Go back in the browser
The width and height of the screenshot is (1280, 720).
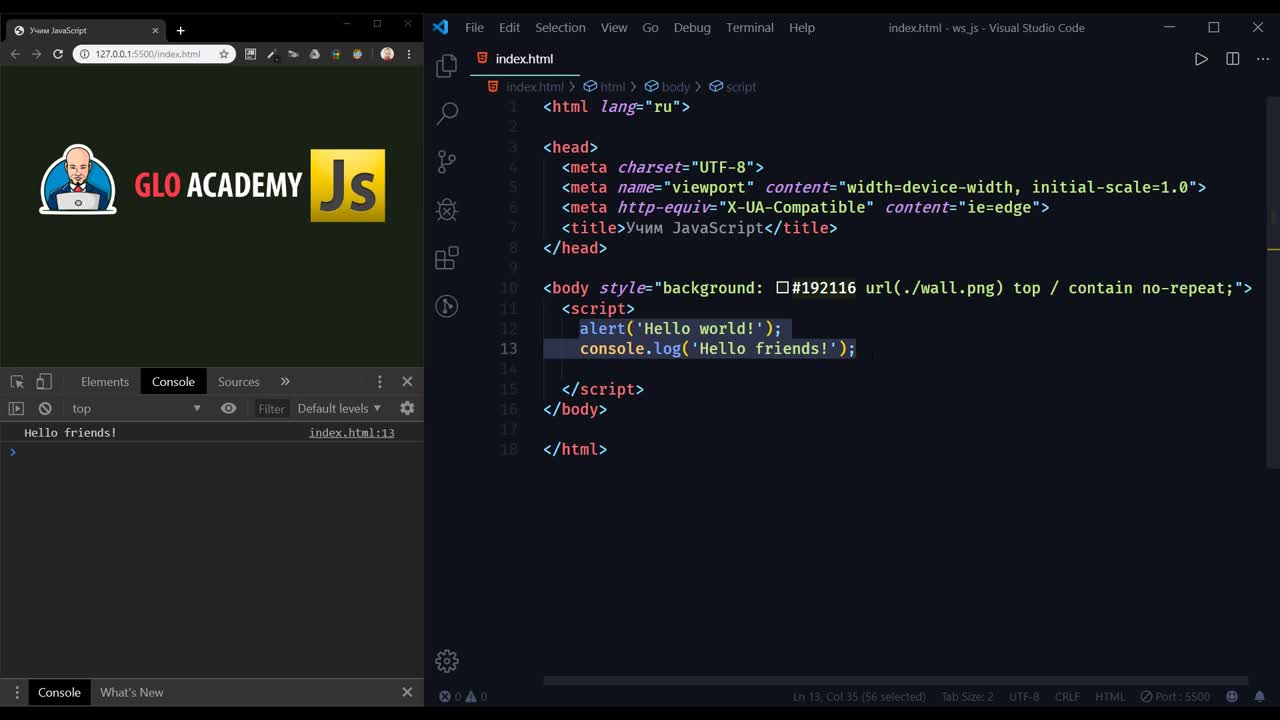pyautogui.click(x=15, y=54)
